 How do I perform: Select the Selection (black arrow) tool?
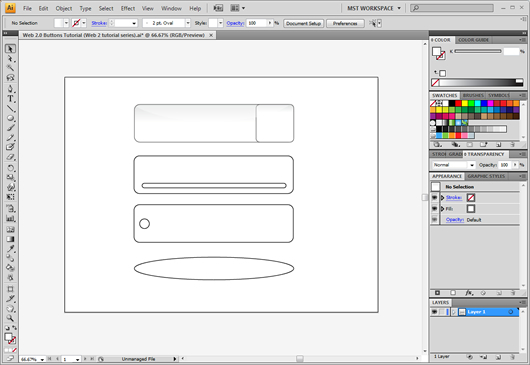(x=10, y=49)
